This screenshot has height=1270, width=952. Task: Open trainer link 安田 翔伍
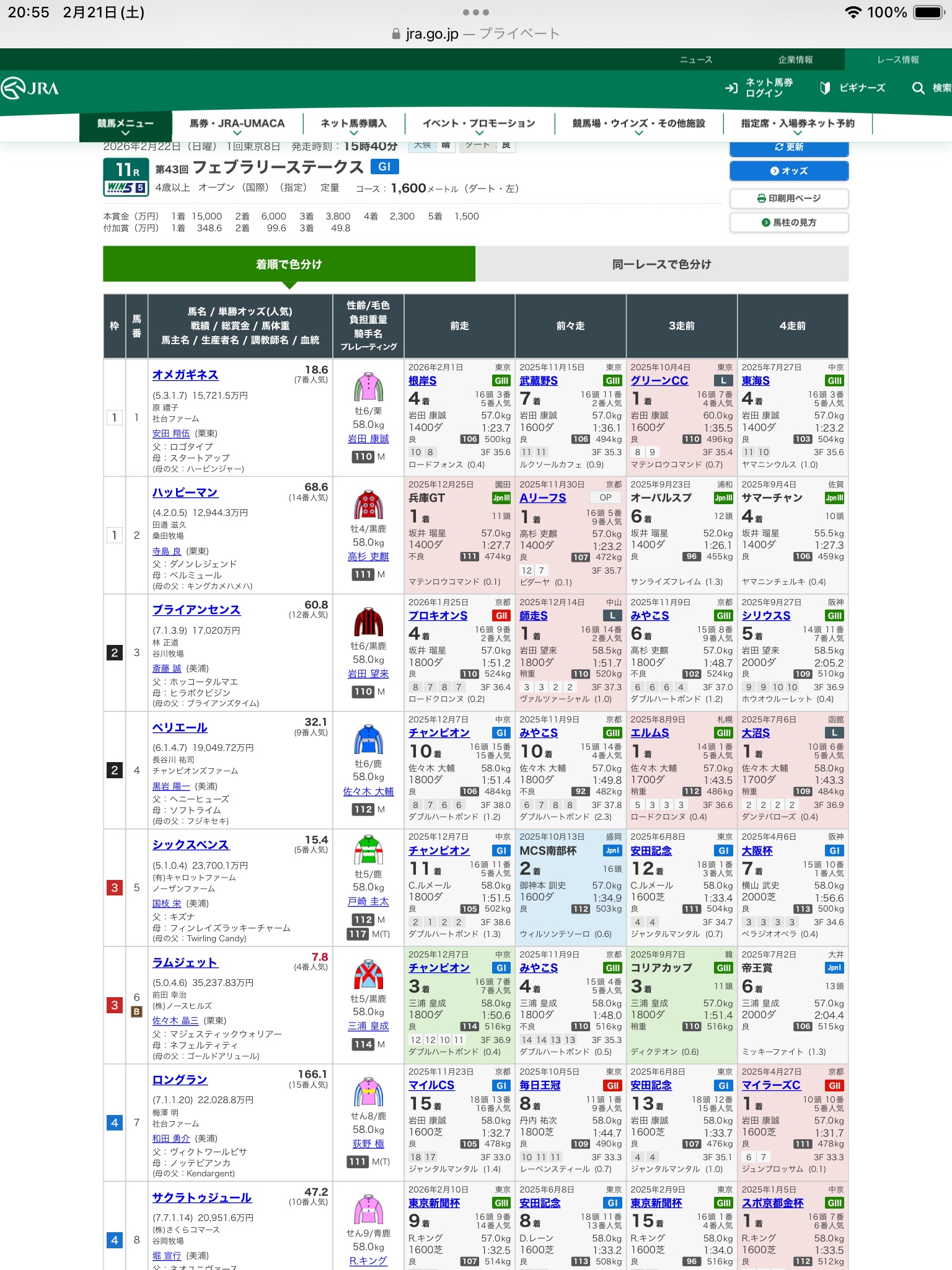pyautogui.click(x=171, y=433)
